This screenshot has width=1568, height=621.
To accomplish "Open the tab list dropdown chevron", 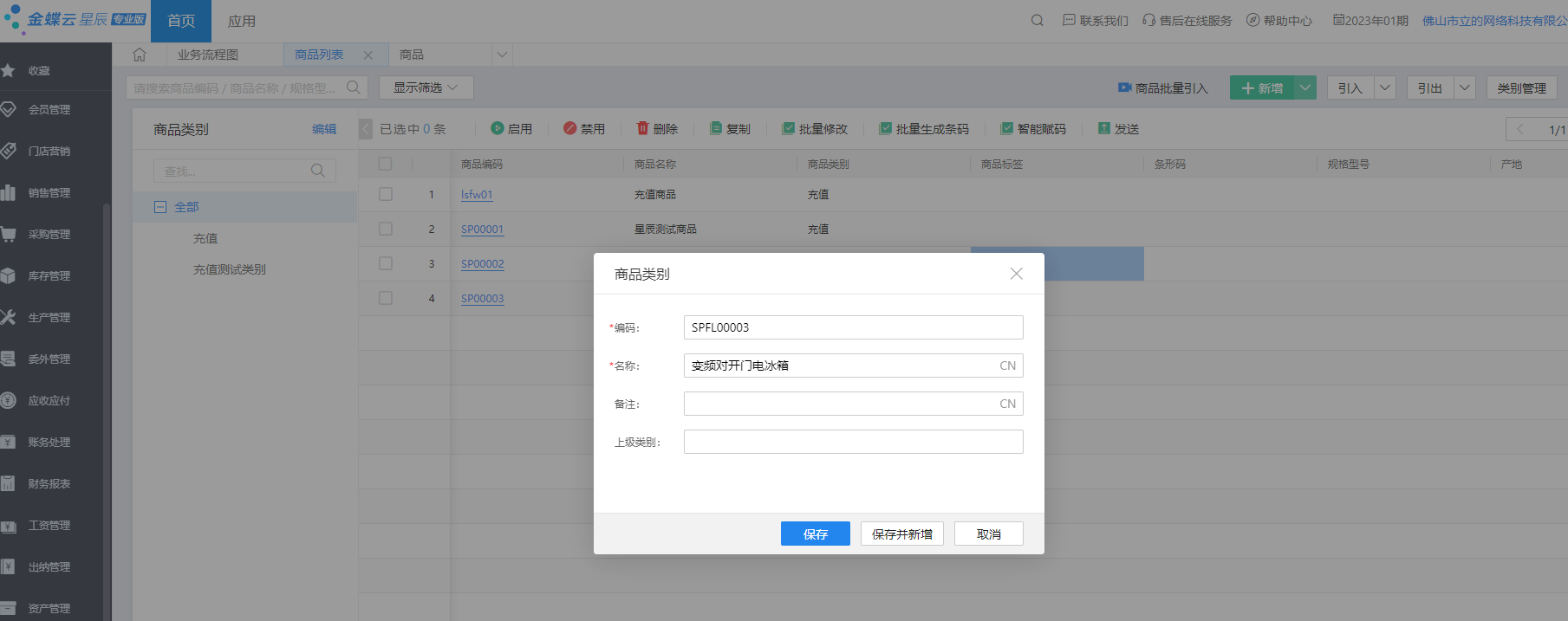I will 502,55.
